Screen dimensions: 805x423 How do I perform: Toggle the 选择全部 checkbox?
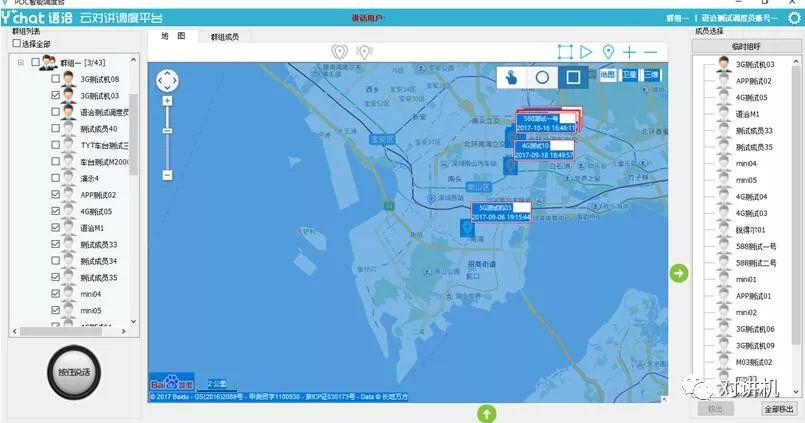[x=17, y=44]
